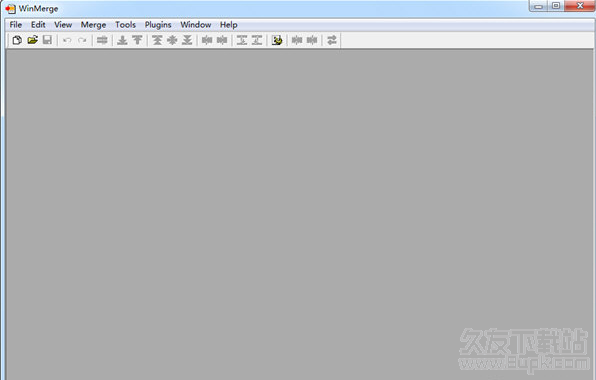
Task: Open the Merge menu
Action: pyautogui.click(x=94, y=25)
